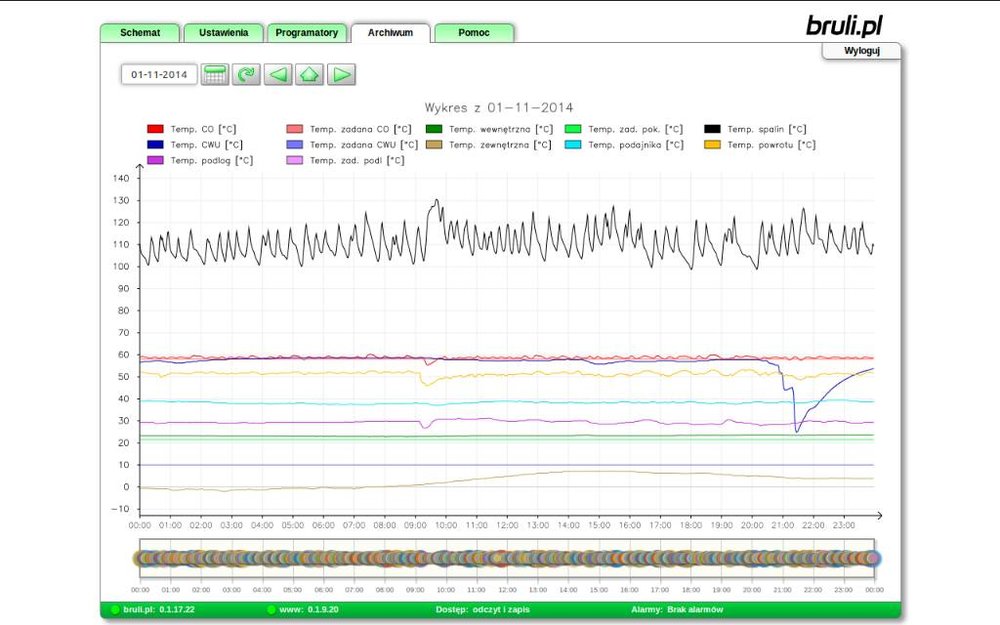Click the green refresh arrow icon
The image size is (1000, 625).
tap(246, 74)
